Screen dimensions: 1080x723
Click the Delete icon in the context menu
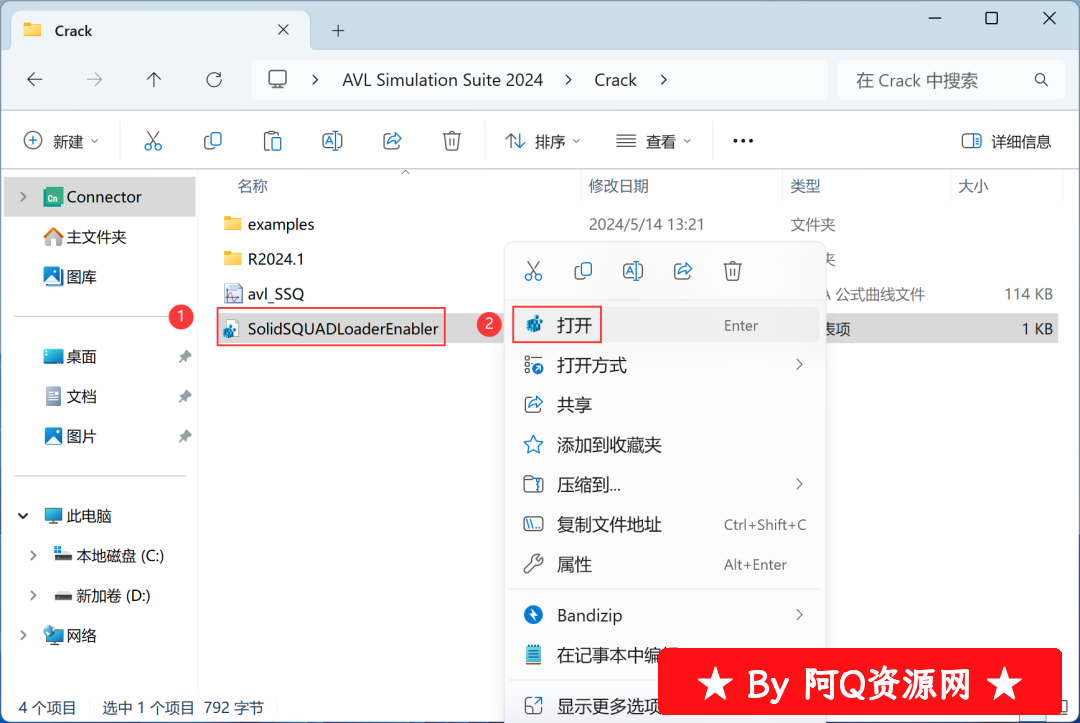[x=732, y=271]
